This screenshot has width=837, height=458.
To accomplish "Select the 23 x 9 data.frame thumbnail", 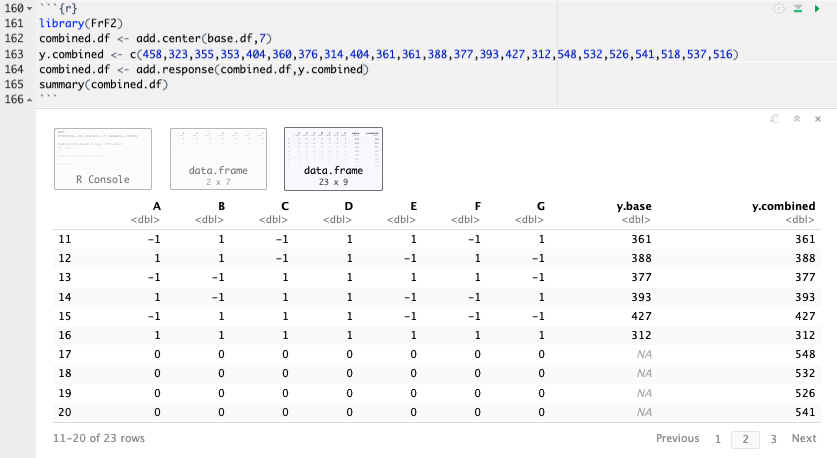I will [333, 158].
